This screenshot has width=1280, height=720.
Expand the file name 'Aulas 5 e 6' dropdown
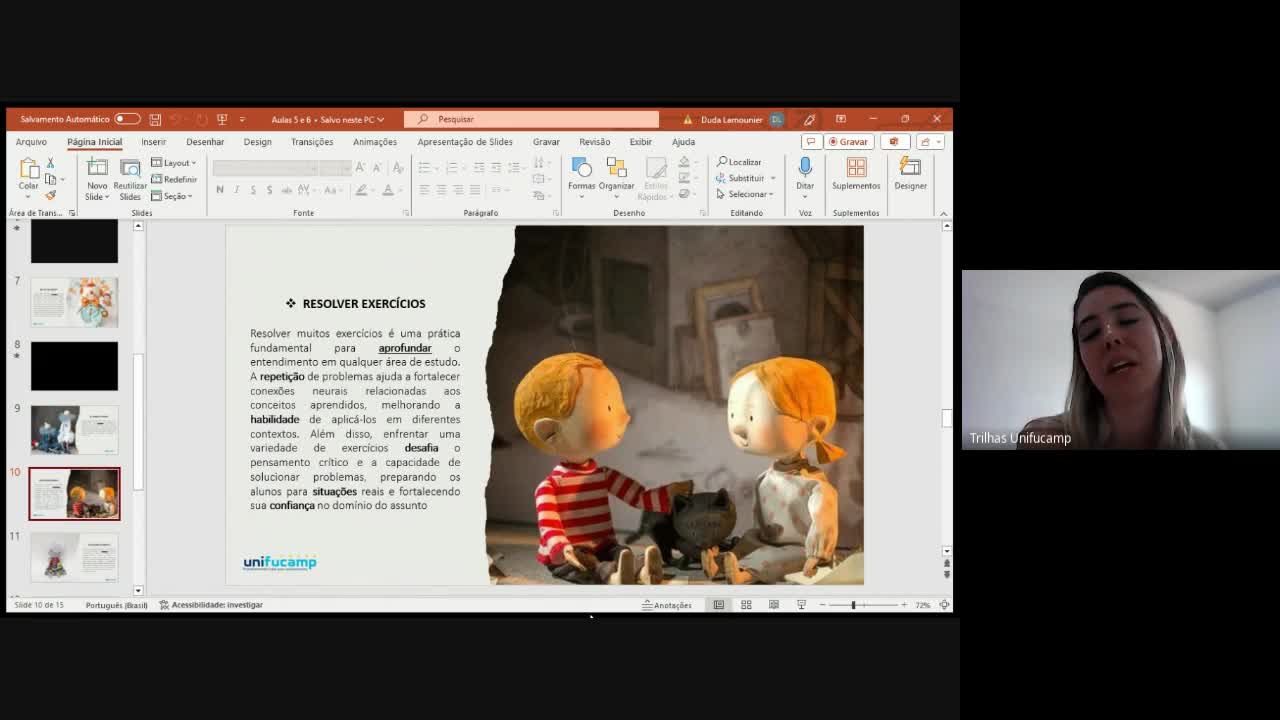tap(381, 119)
